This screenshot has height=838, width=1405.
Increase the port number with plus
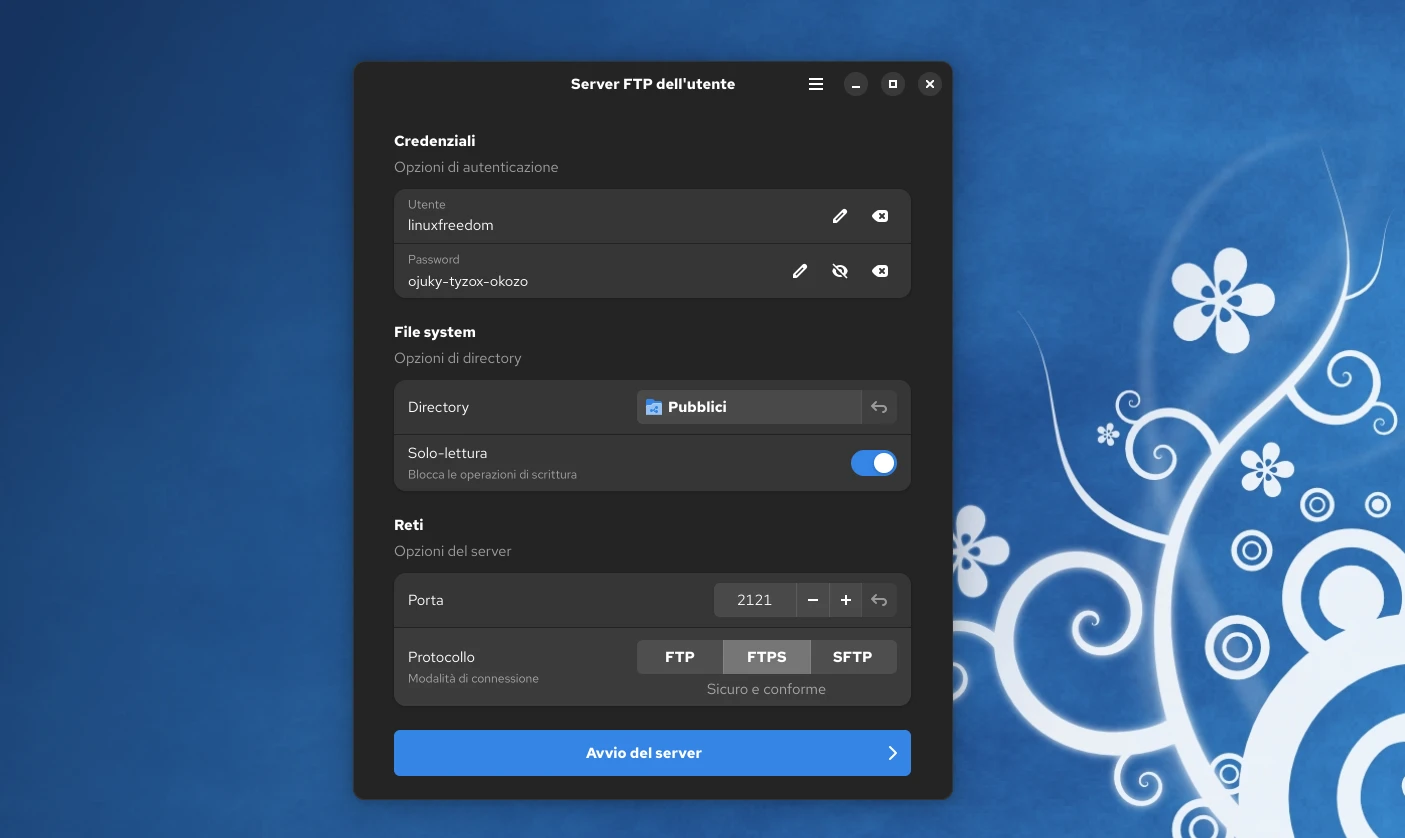(846, 600)
